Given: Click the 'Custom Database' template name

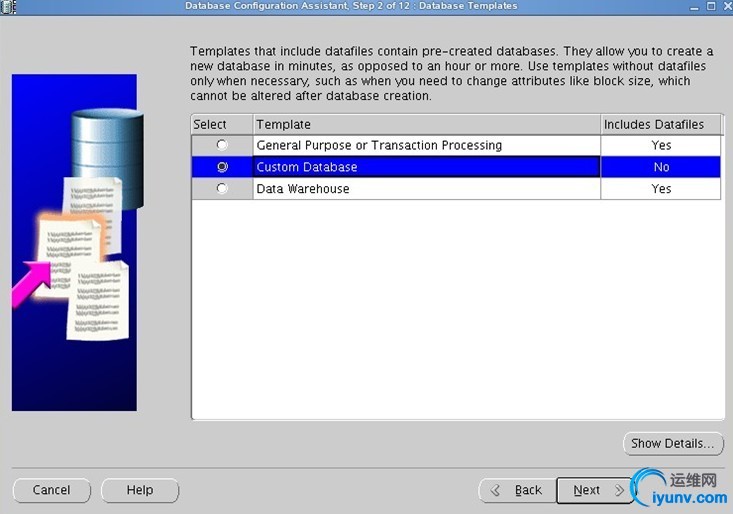Looking at the screenshot, I should pos(307,167).
